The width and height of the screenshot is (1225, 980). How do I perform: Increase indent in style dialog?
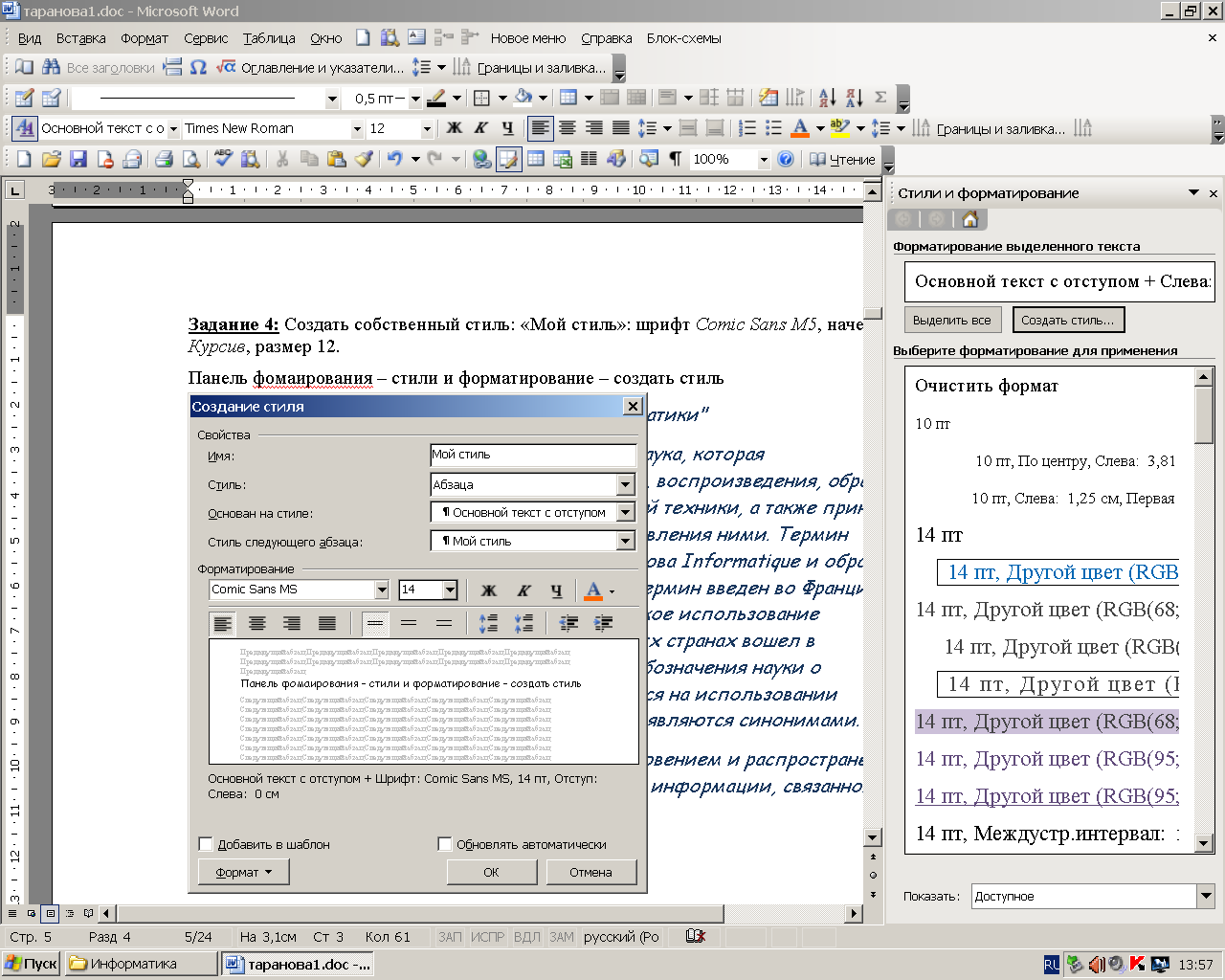pos(603,624)
